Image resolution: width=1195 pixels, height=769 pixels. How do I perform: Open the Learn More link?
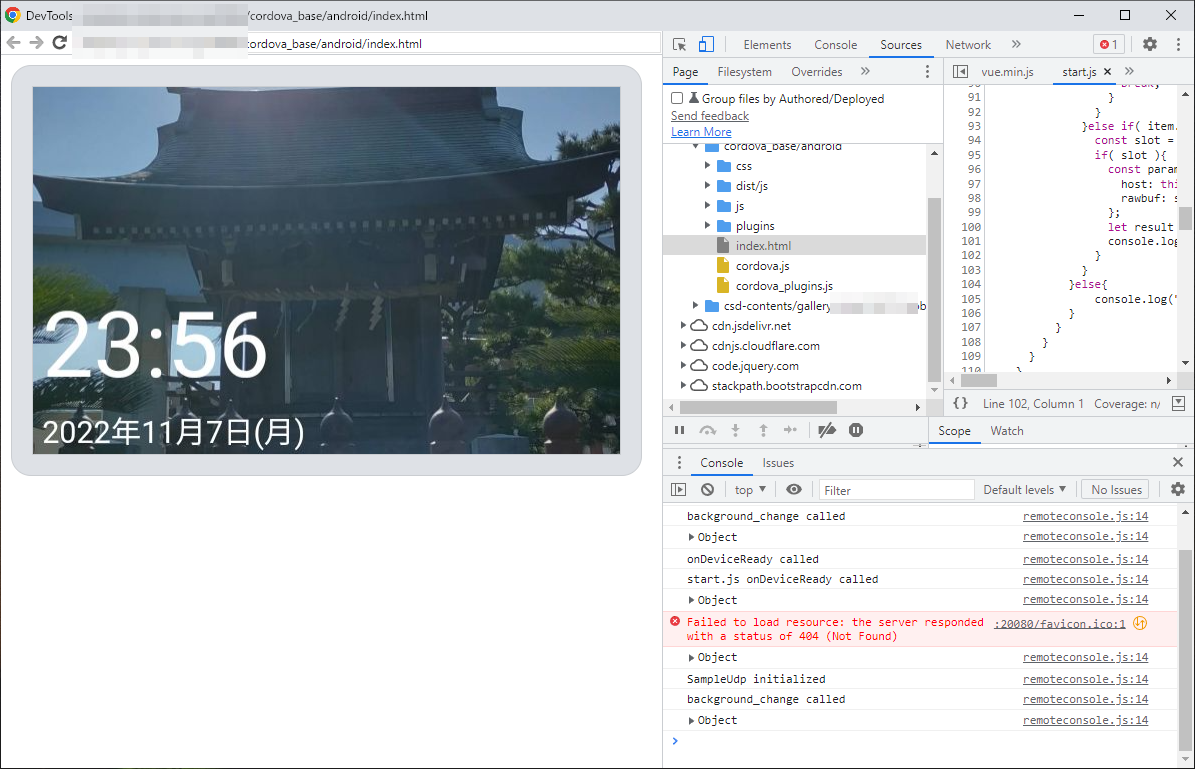700,132
